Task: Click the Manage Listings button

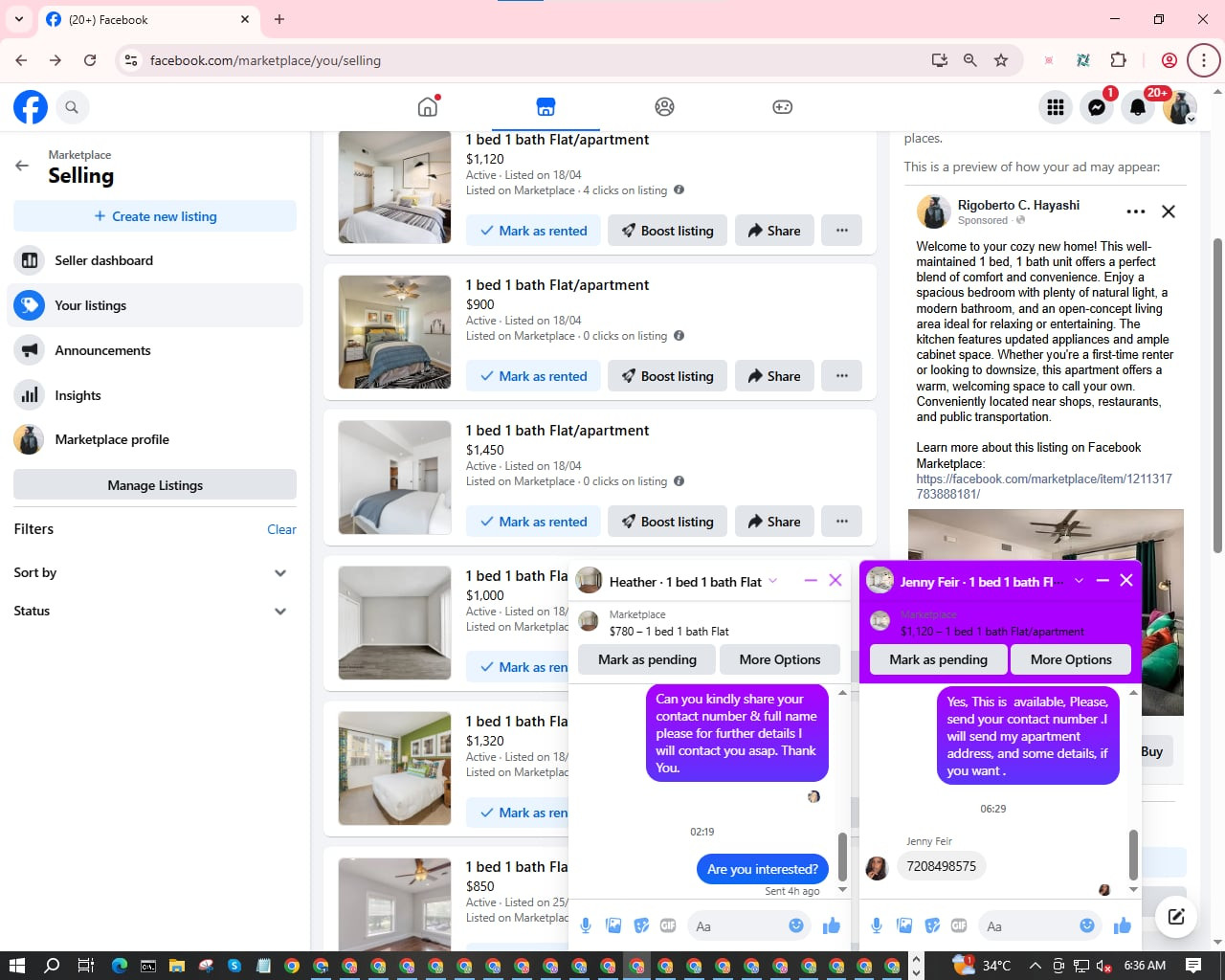Action: coord(155,485)
